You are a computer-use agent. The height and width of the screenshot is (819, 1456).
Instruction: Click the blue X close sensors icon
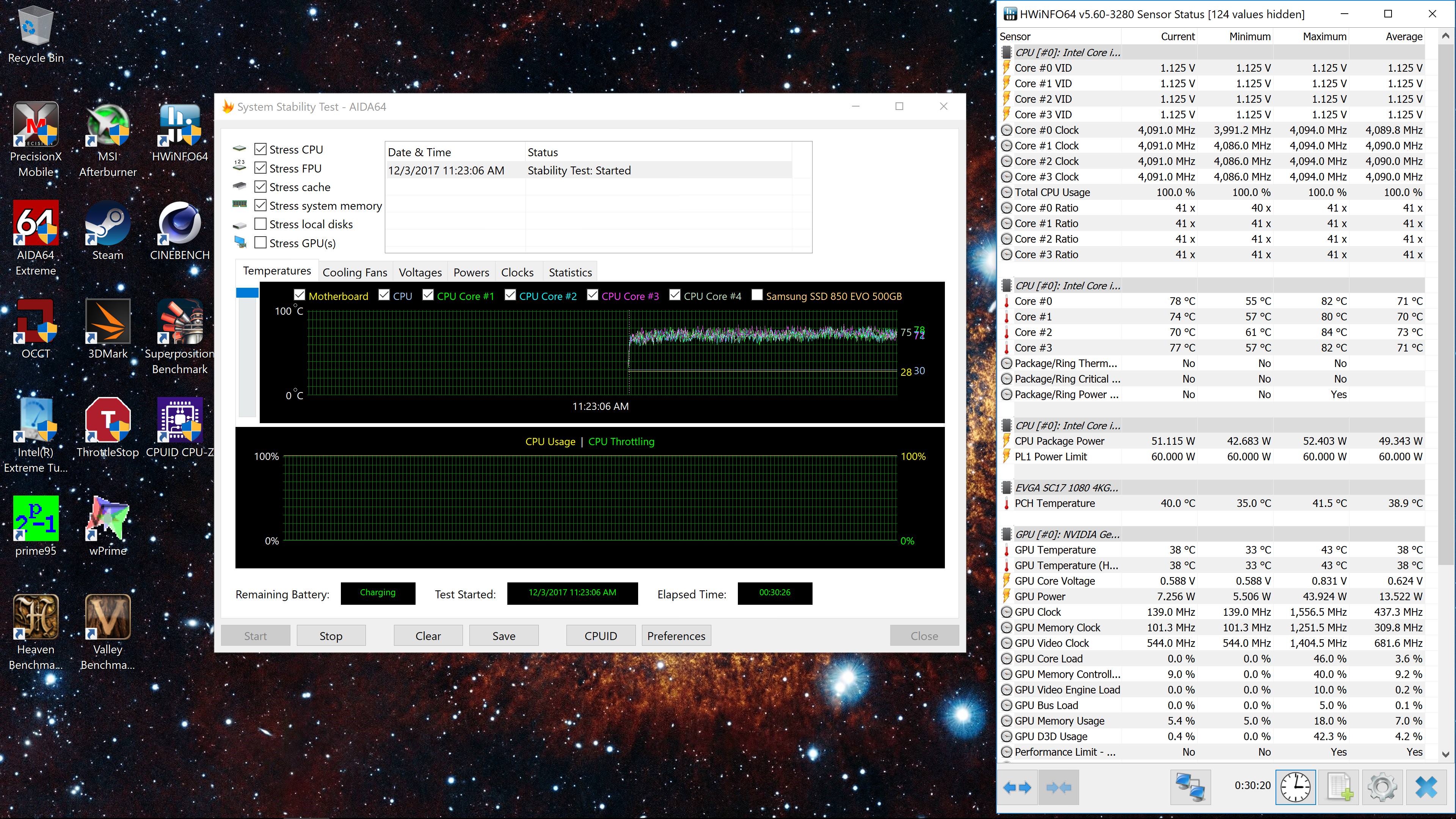(1426, 787)
